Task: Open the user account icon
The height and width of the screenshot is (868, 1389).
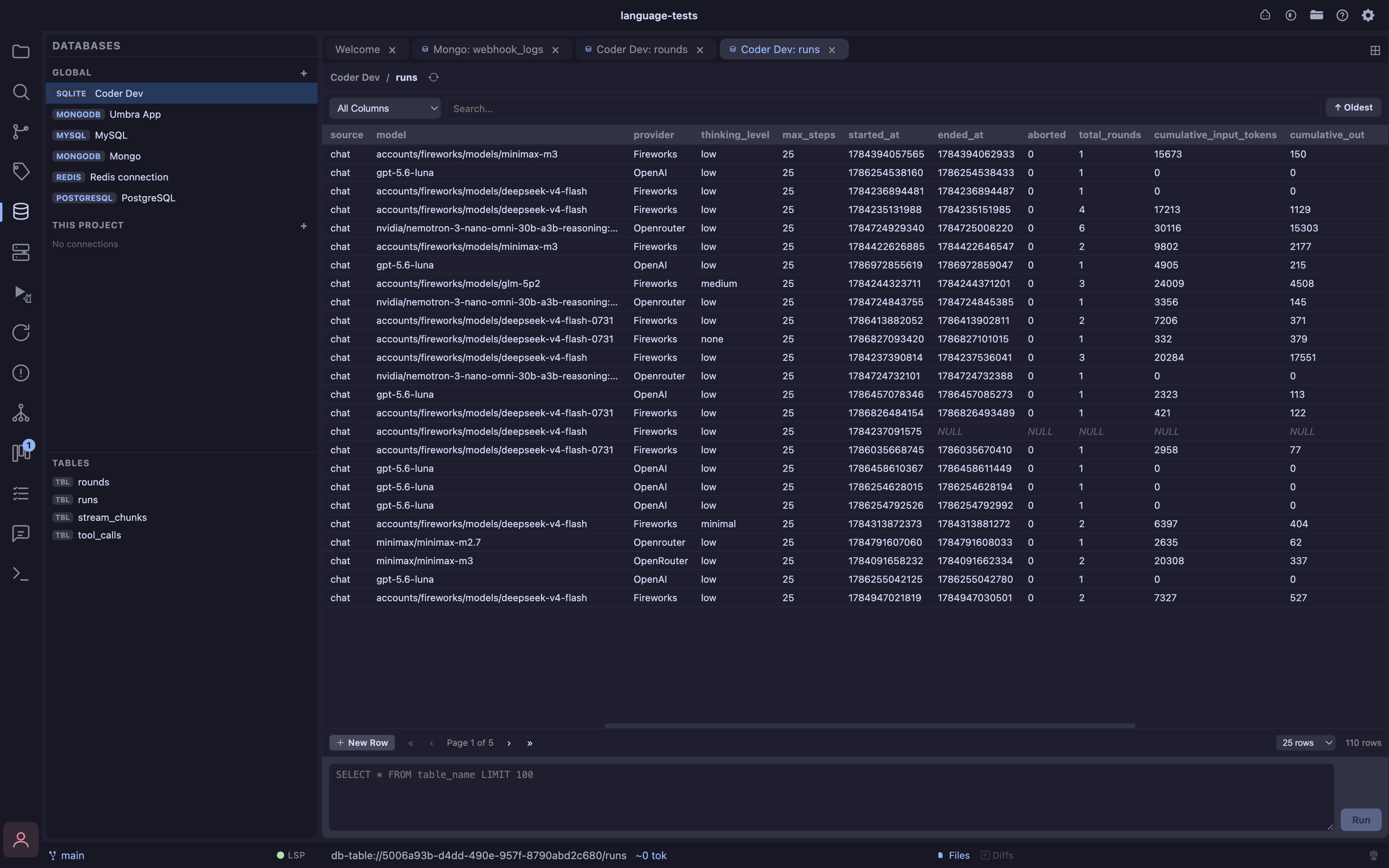Action: pos(20,840)
